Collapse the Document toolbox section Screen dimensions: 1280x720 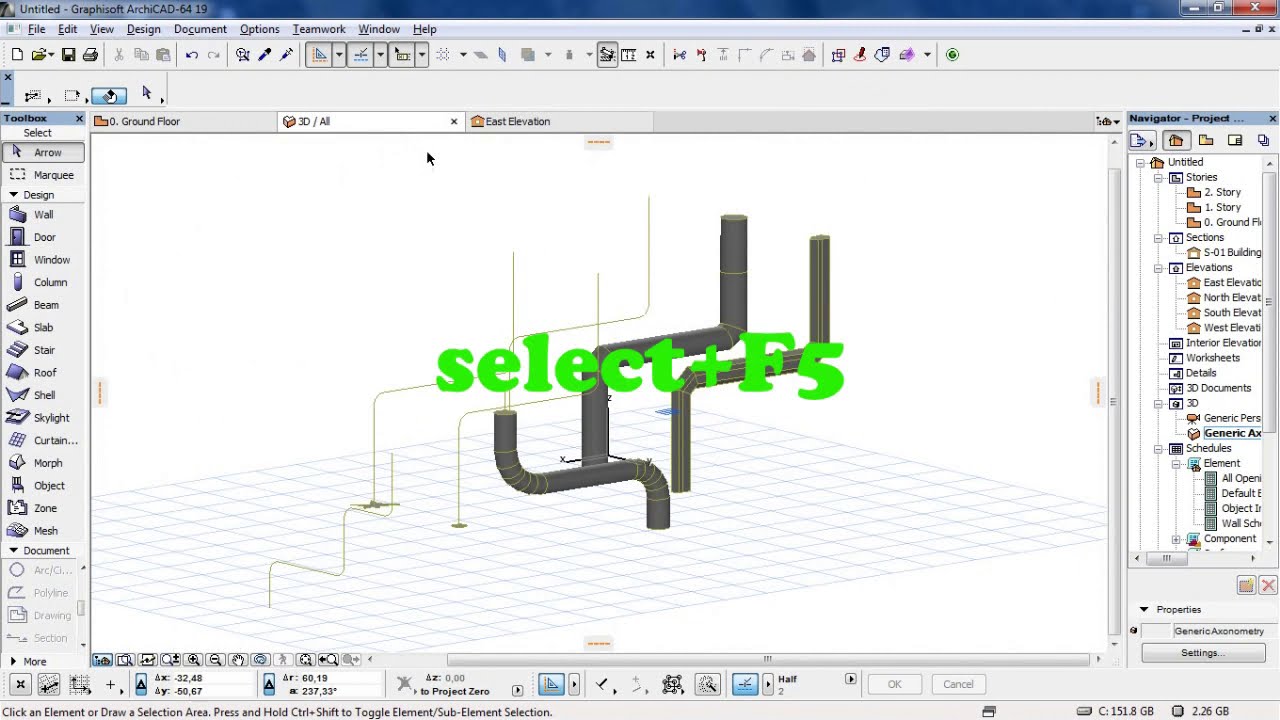14,551
